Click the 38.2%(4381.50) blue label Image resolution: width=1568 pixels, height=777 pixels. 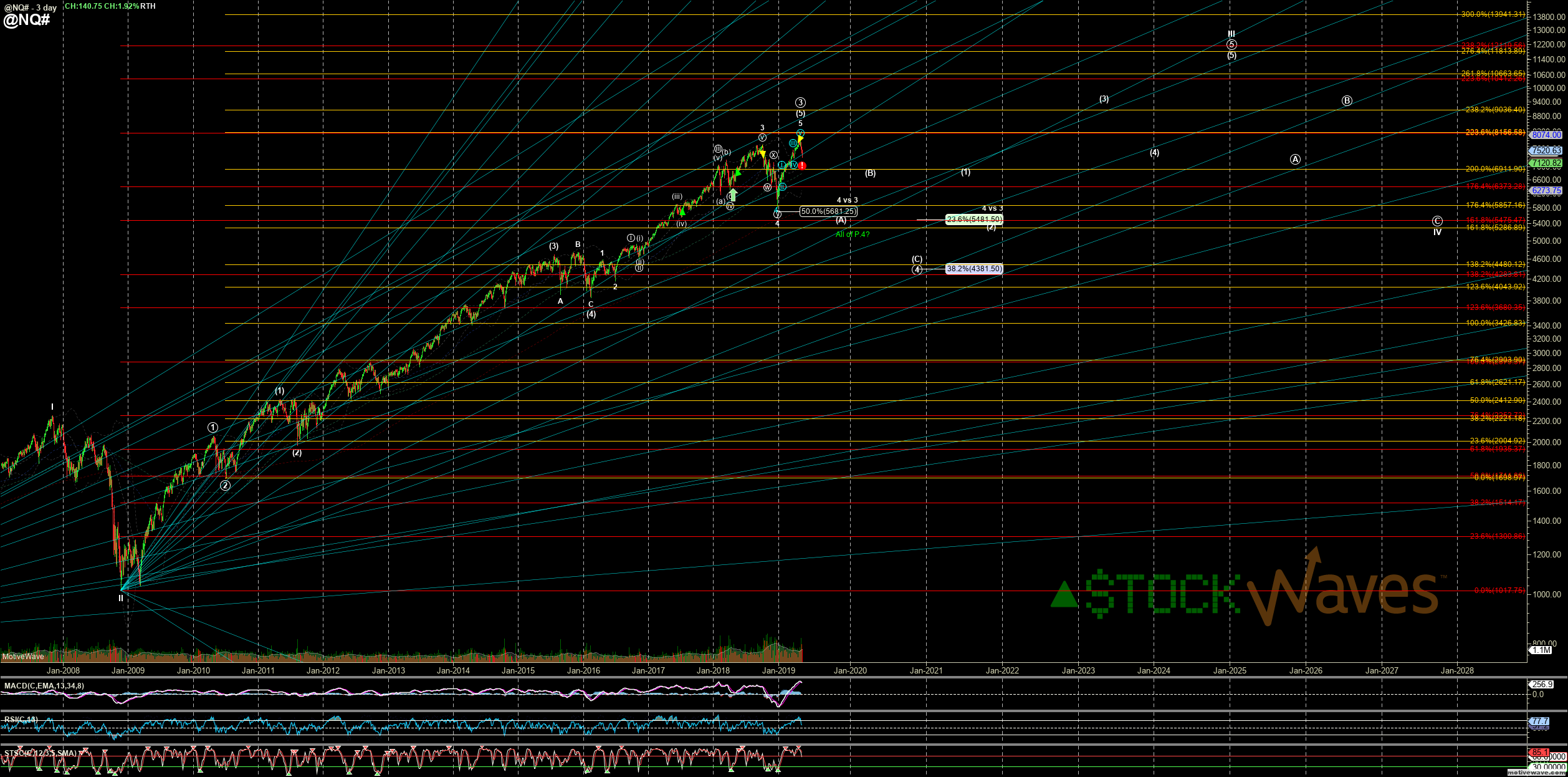974,269
